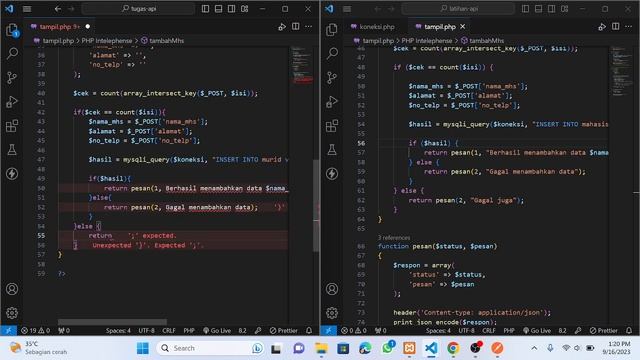The width and height of the screenshot is (640, 360).
Task: Toggle secondary sidebar in left title bar
Action: point(231,9)
